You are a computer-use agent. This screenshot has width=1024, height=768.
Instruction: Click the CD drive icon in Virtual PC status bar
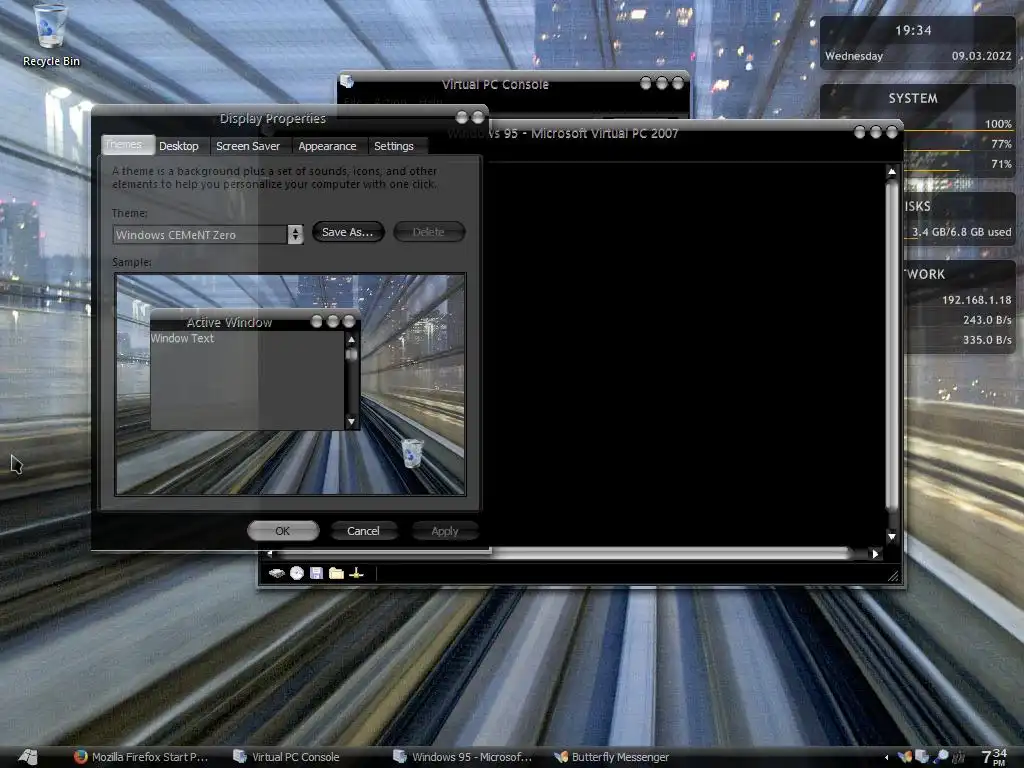coord(297,573)
